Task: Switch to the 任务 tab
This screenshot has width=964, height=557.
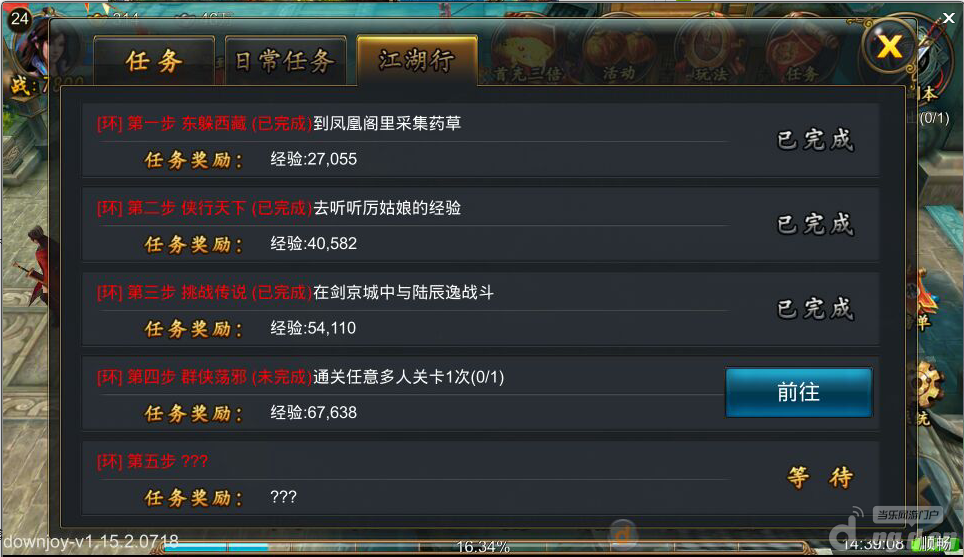Action: tap(154, 60)
